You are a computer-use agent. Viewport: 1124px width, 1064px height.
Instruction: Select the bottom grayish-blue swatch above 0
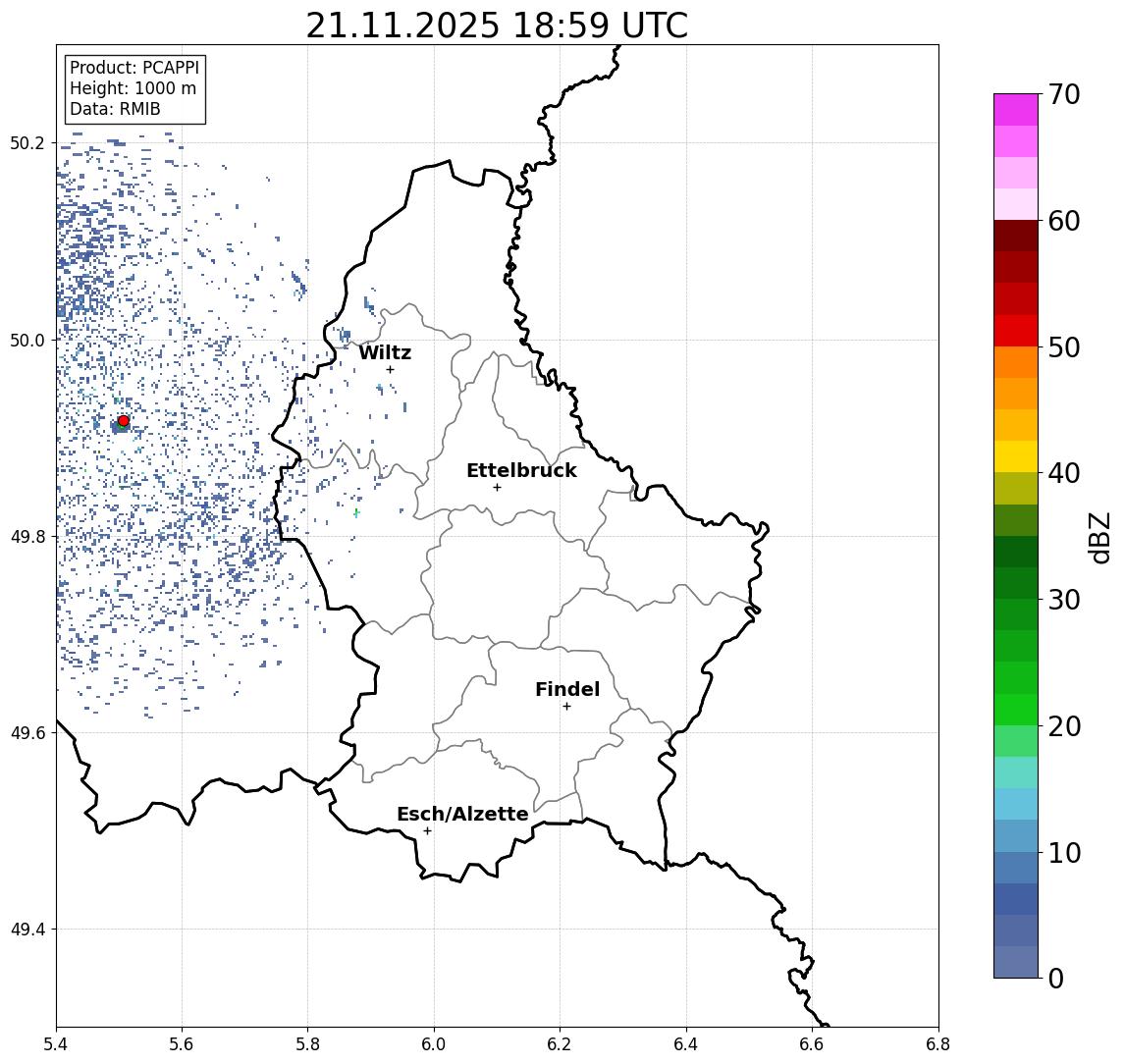coord(1016,962)
